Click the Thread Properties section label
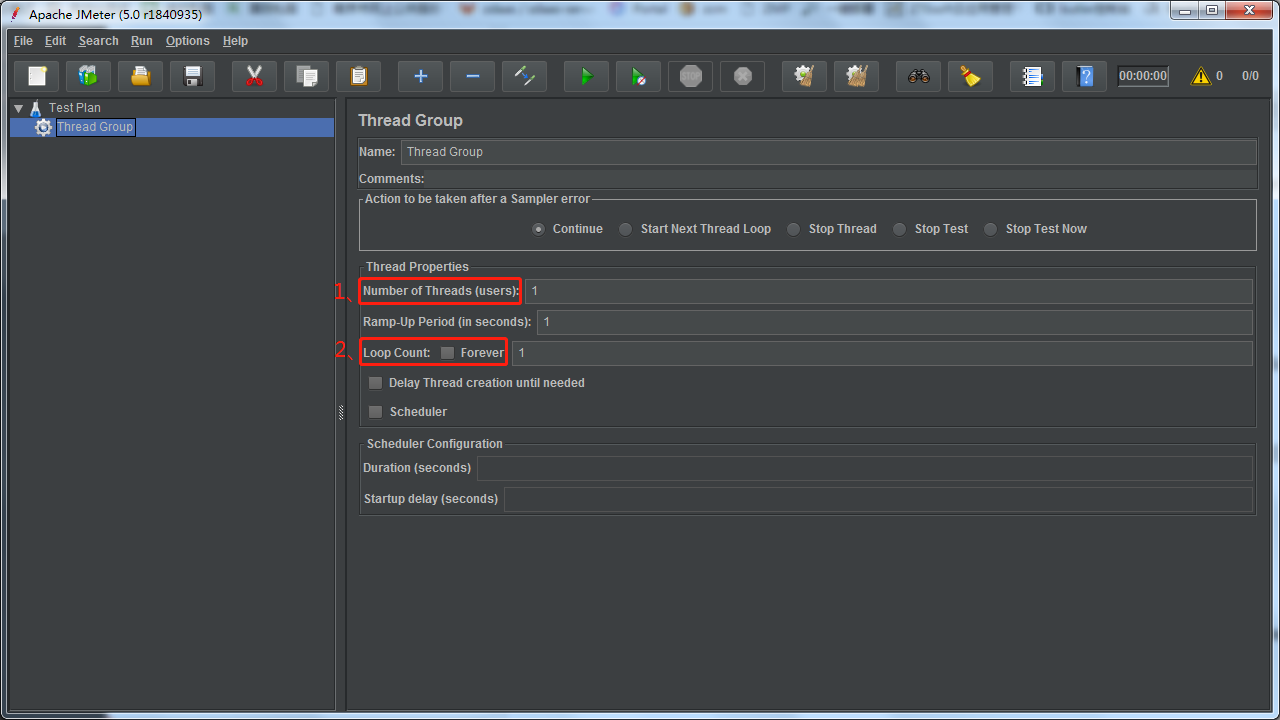Image resolution: width=1280 pixels, height=720 pixels. (417, 267)
